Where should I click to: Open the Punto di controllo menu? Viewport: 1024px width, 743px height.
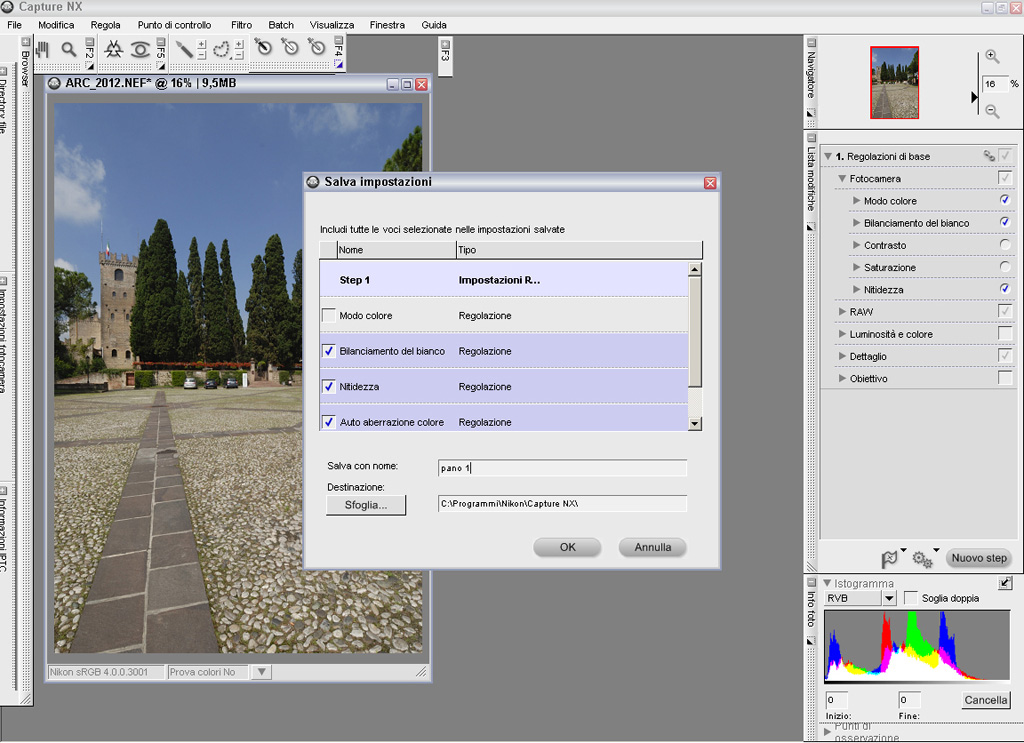[x=174, y=25]
